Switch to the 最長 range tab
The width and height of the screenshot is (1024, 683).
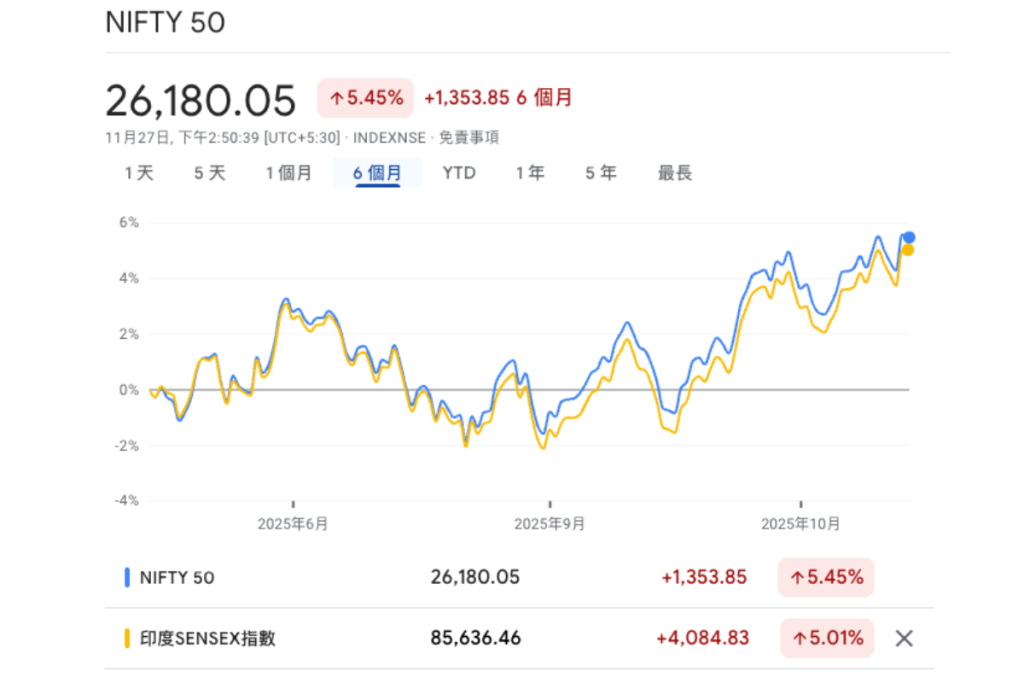point(675,173)
